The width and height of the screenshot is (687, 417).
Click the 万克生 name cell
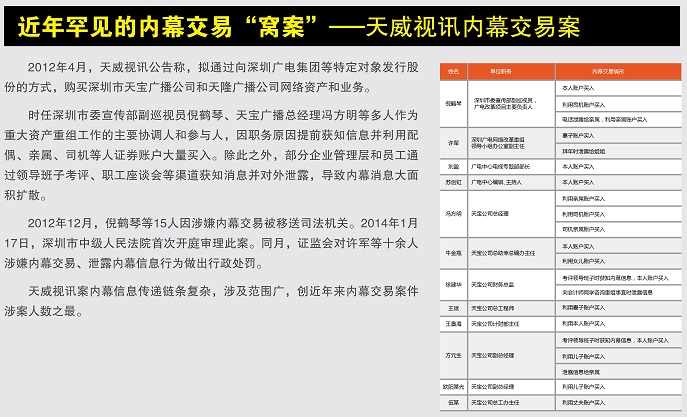[x=453, y=355]
